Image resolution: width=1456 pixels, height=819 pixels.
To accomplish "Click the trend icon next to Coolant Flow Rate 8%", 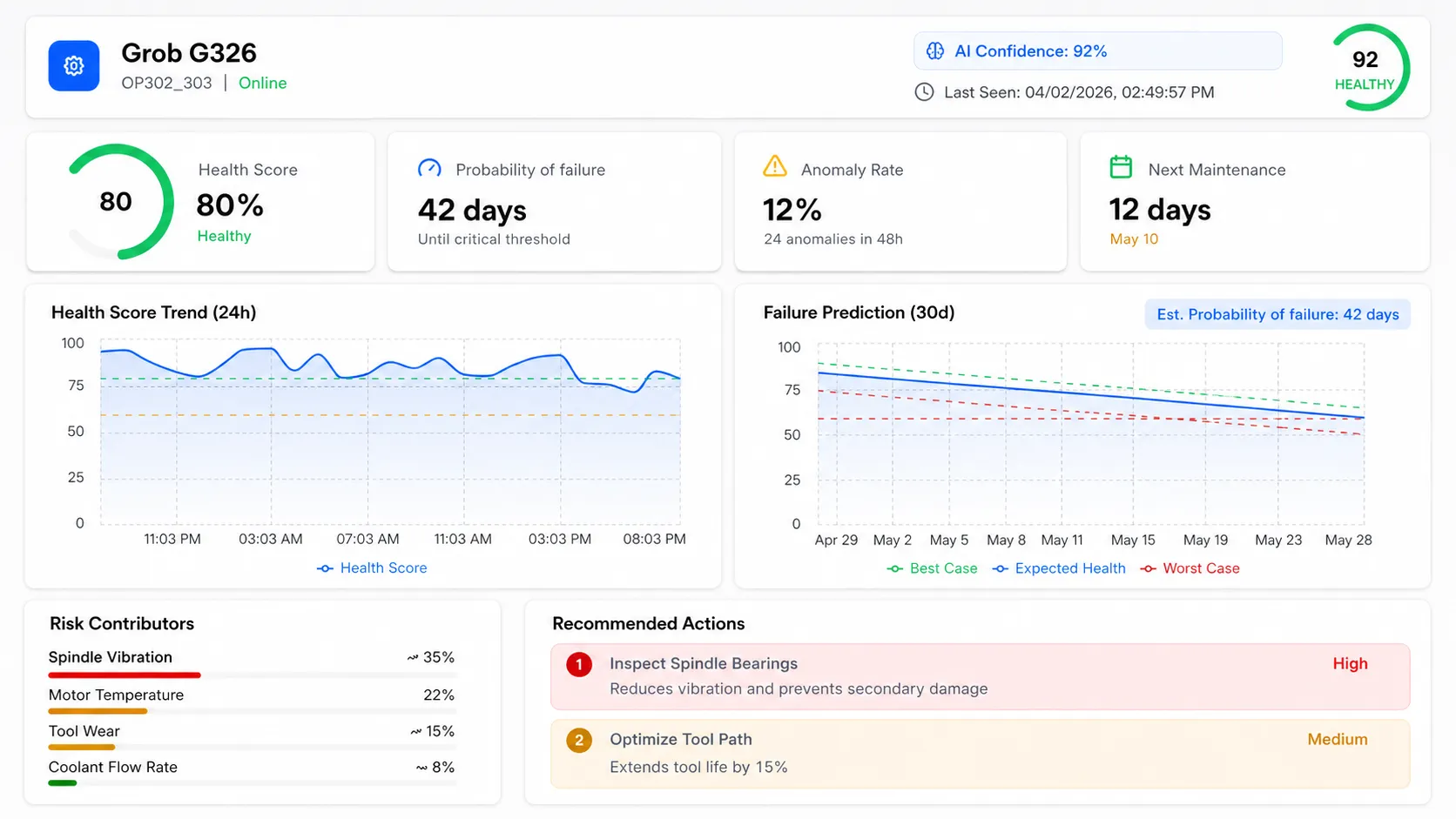I will click(x=421, y=768).
